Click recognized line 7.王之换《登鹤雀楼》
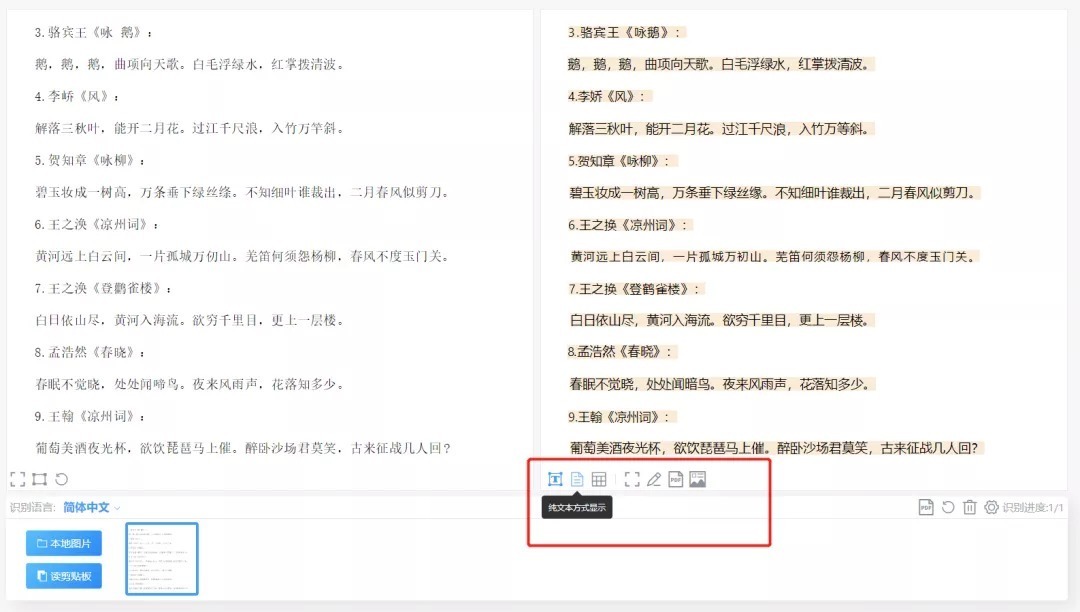The width and height of the screenshot is (1080, 612). point(636,289)
